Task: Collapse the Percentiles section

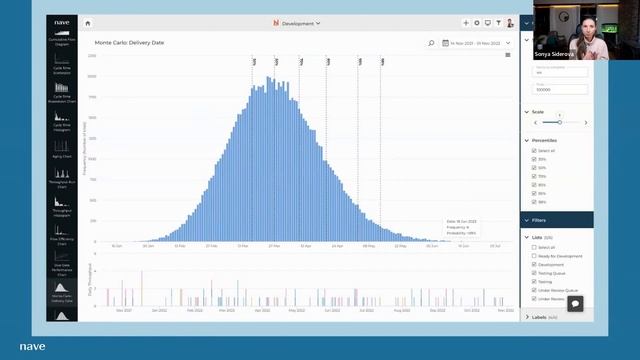Action: [527, 140]
